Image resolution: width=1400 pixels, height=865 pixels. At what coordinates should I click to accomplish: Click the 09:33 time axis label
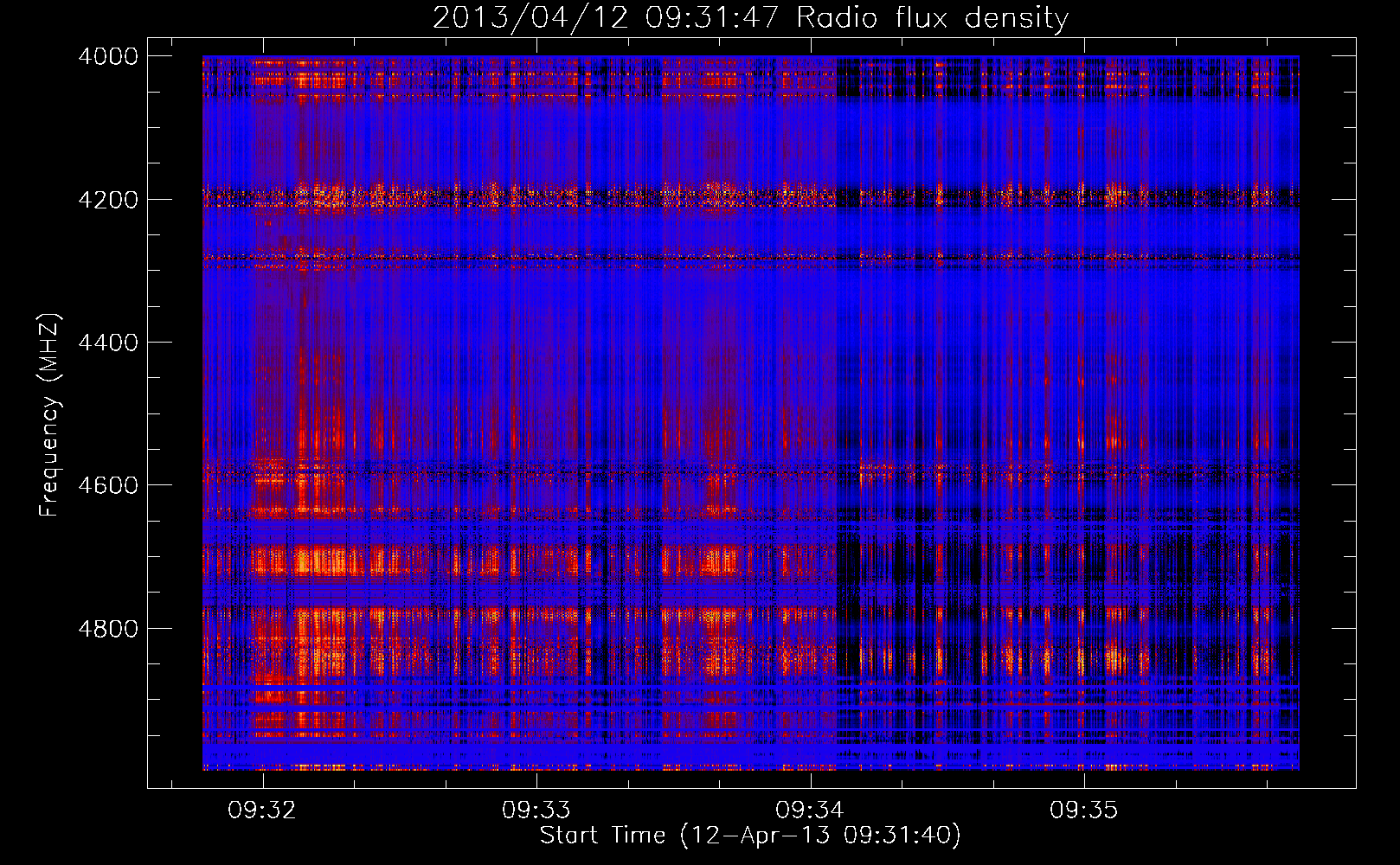(x=536, y=811)
